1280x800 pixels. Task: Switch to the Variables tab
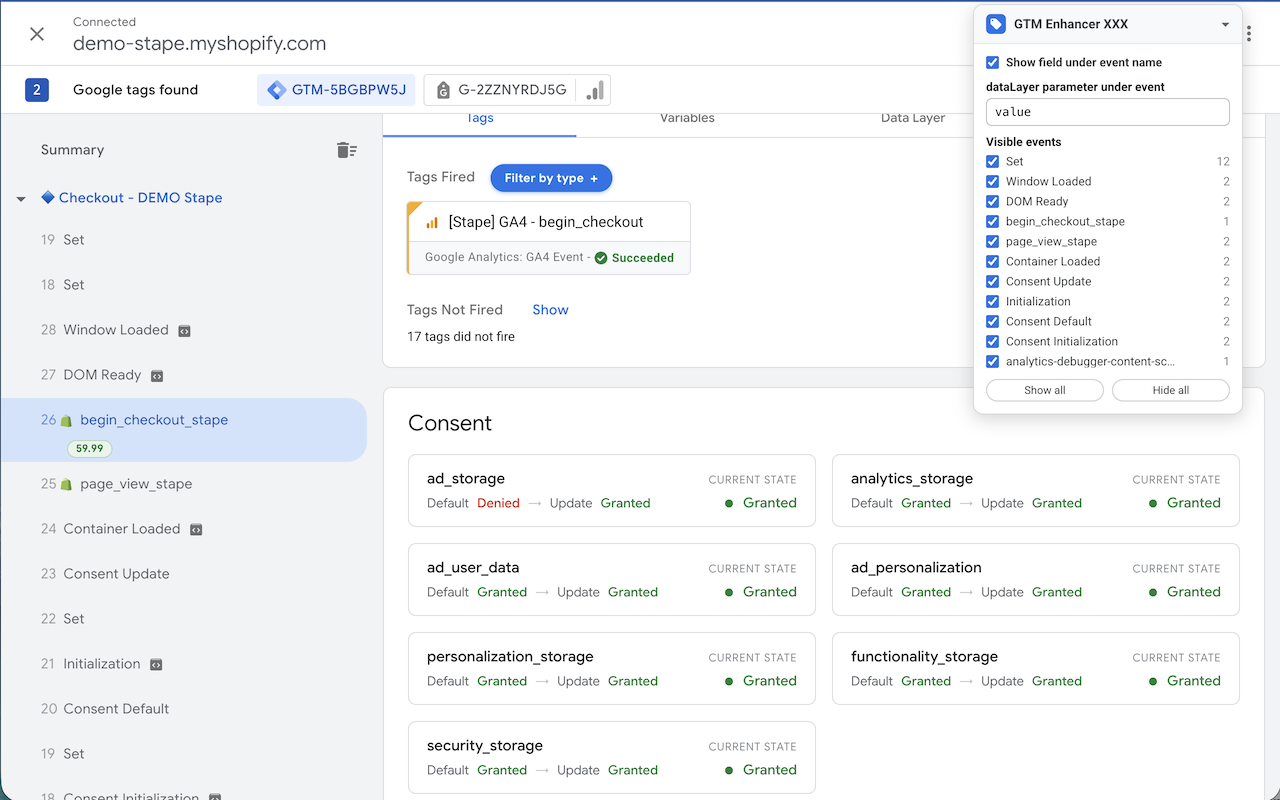pos(688,118)
